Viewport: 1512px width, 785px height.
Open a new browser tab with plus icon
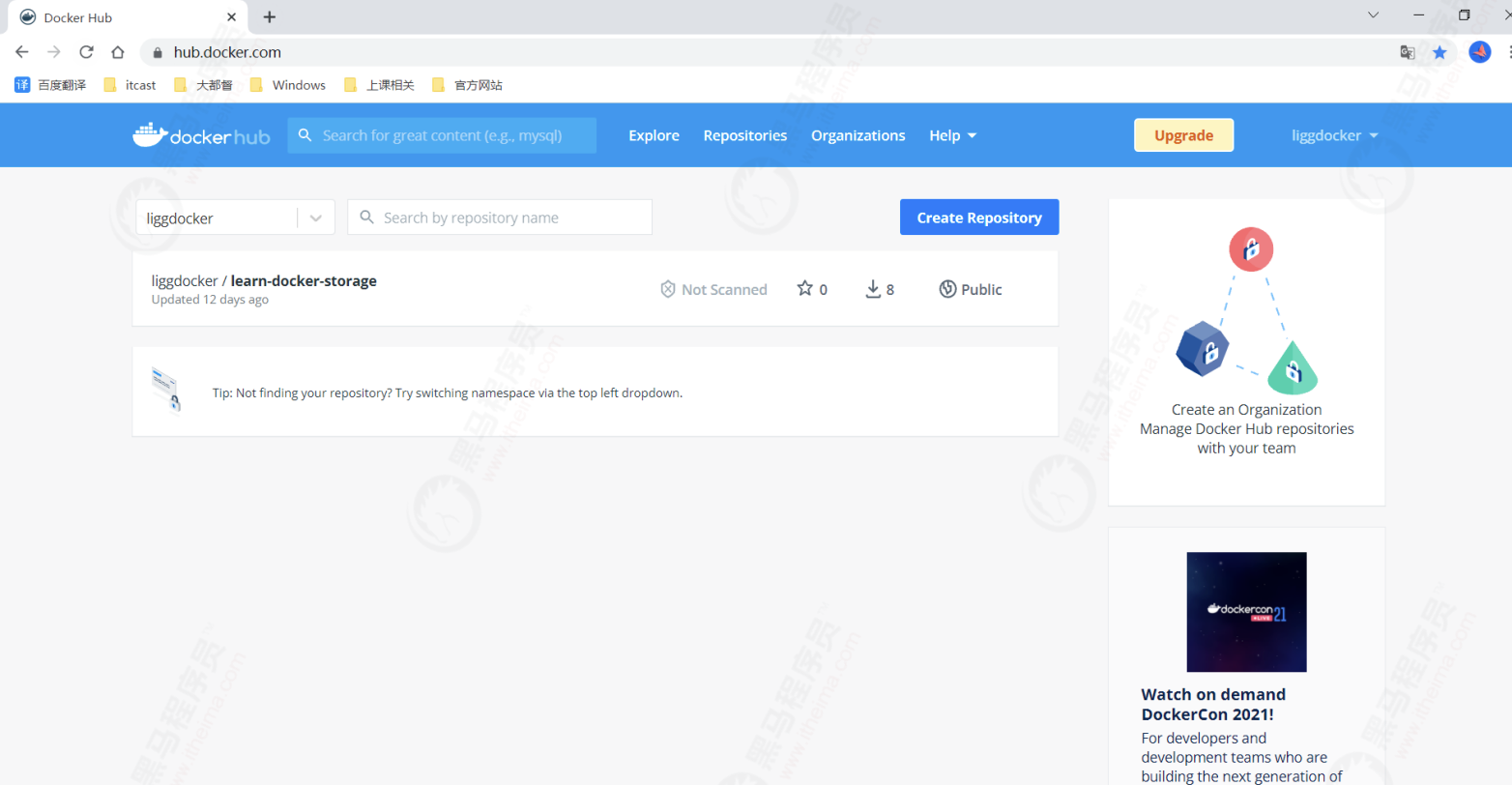(x=270, y=16)
